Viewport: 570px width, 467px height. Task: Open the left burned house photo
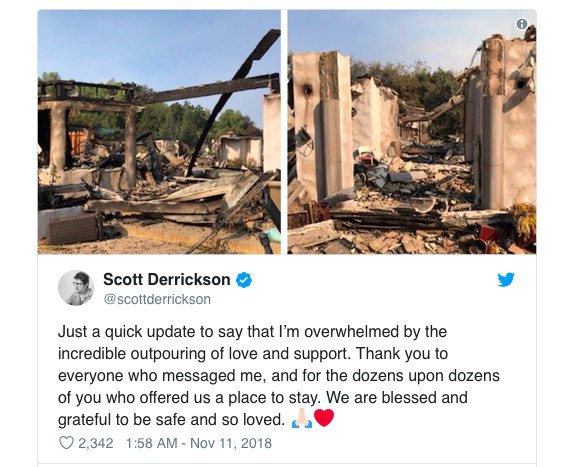pos(159,132)
